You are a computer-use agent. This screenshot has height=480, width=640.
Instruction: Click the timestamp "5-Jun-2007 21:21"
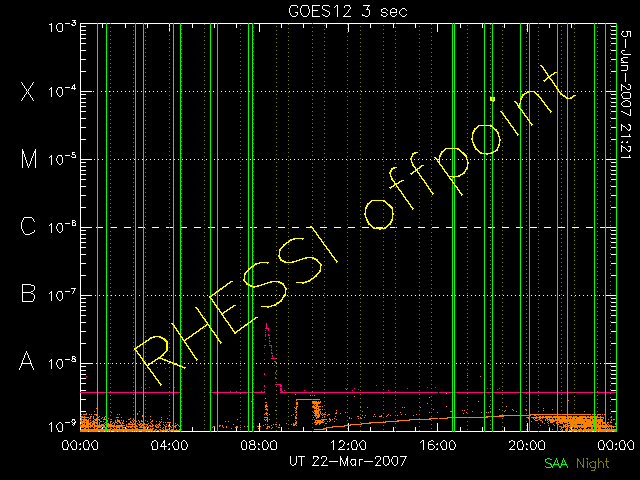(626, 94)
